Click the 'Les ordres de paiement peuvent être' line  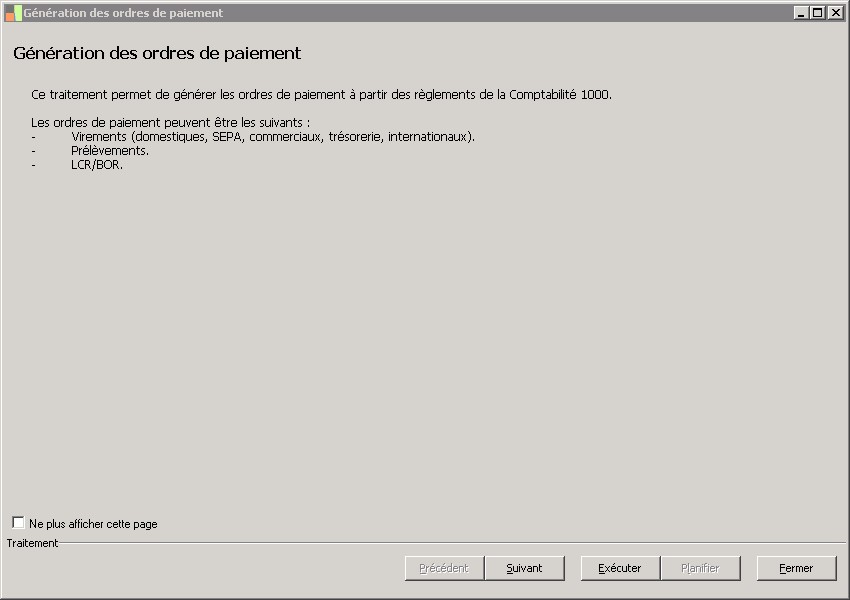point(171,122)
